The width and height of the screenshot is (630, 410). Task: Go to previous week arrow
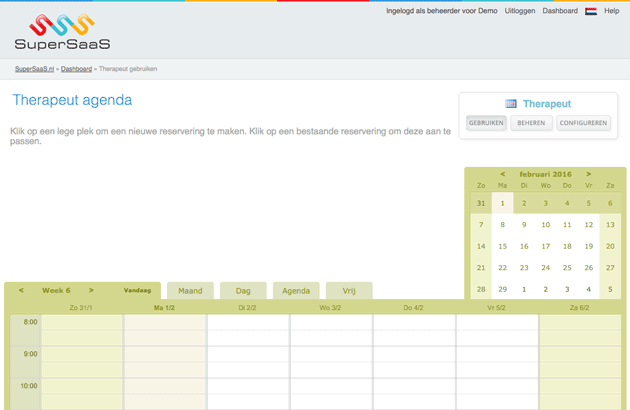pos(21,290)
